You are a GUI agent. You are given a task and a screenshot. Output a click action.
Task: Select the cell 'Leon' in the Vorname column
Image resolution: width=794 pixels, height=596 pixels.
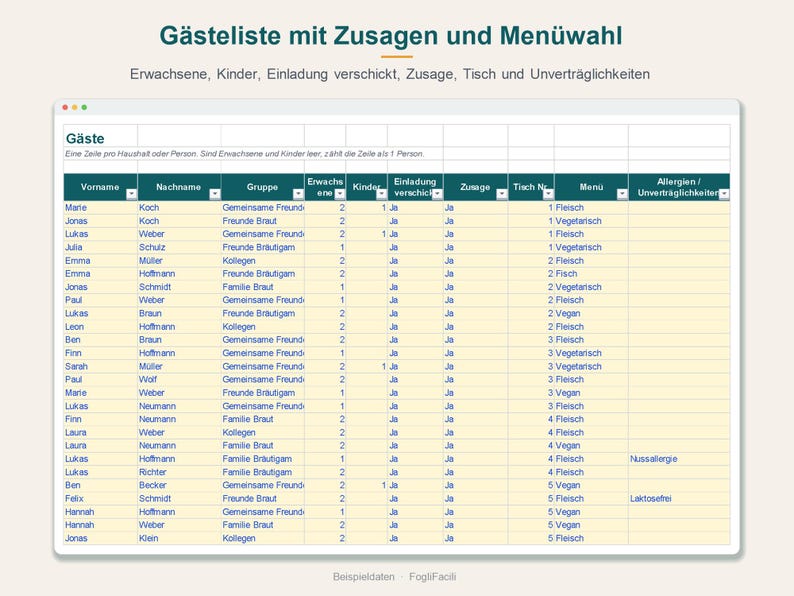click(100, 327)
